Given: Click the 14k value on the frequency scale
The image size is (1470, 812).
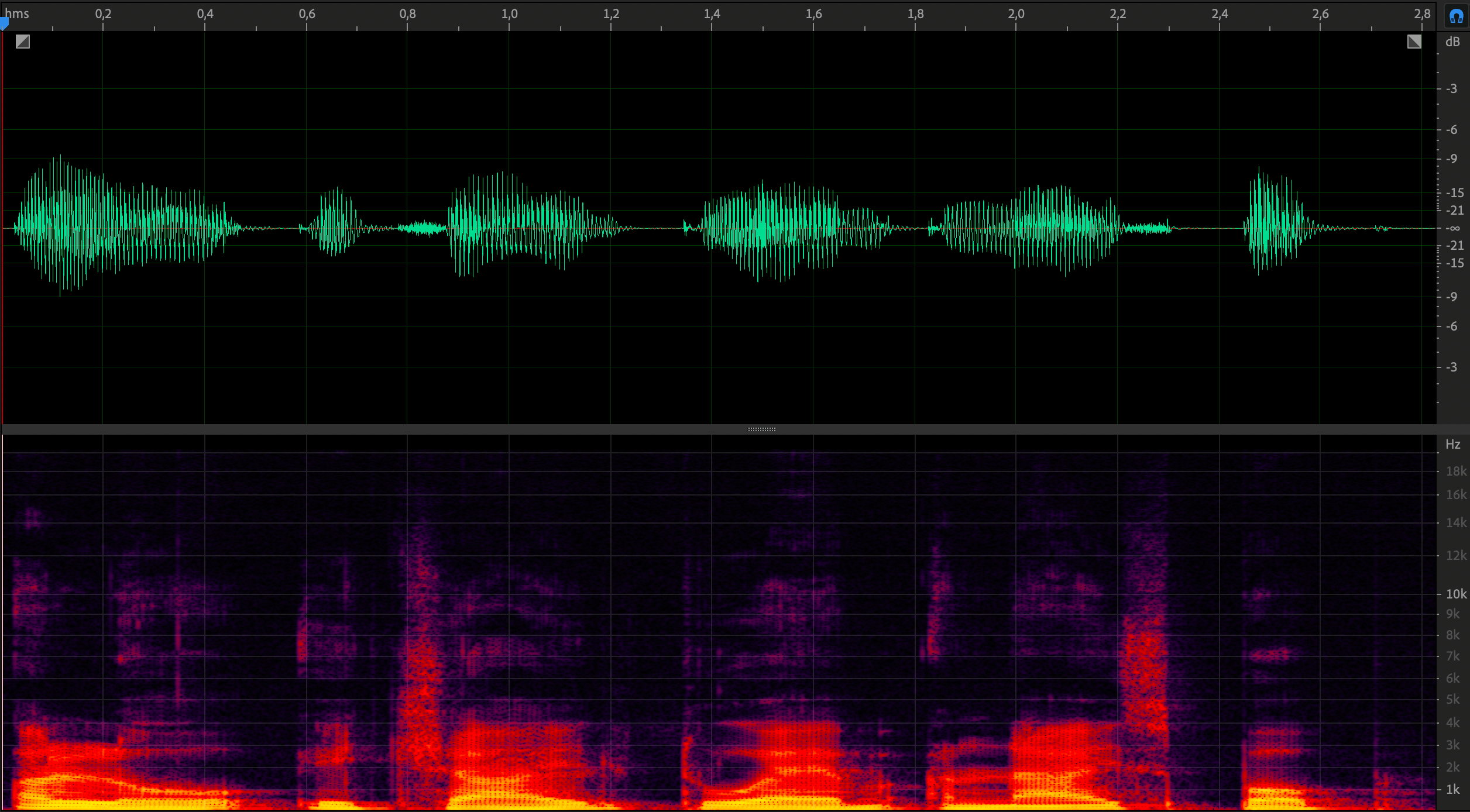Looking at the screenshot, I should click(x=1456, y=522).
